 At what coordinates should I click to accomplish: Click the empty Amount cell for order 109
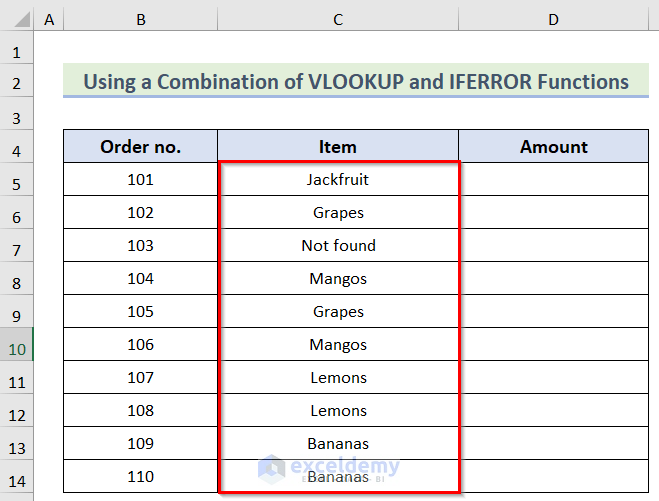click(x=553, y=444)
